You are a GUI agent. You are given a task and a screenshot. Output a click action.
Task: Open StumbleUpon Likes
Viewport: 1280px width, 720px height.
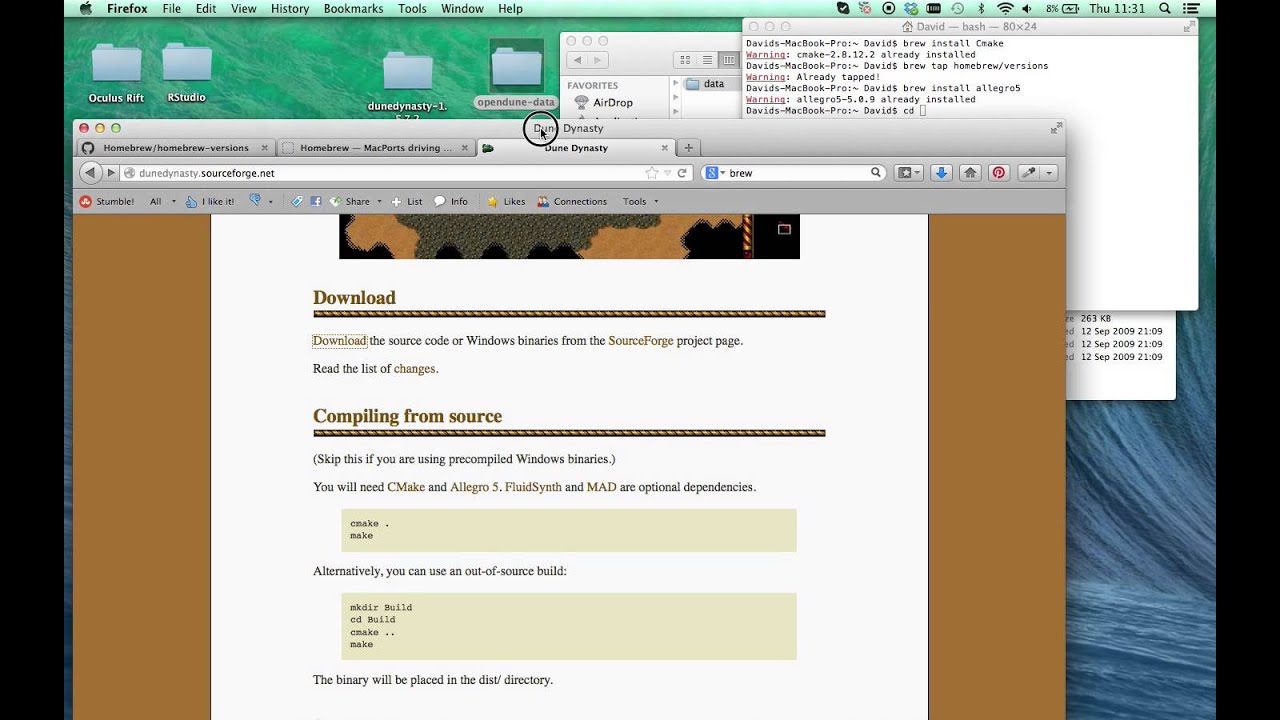(506, 201)
